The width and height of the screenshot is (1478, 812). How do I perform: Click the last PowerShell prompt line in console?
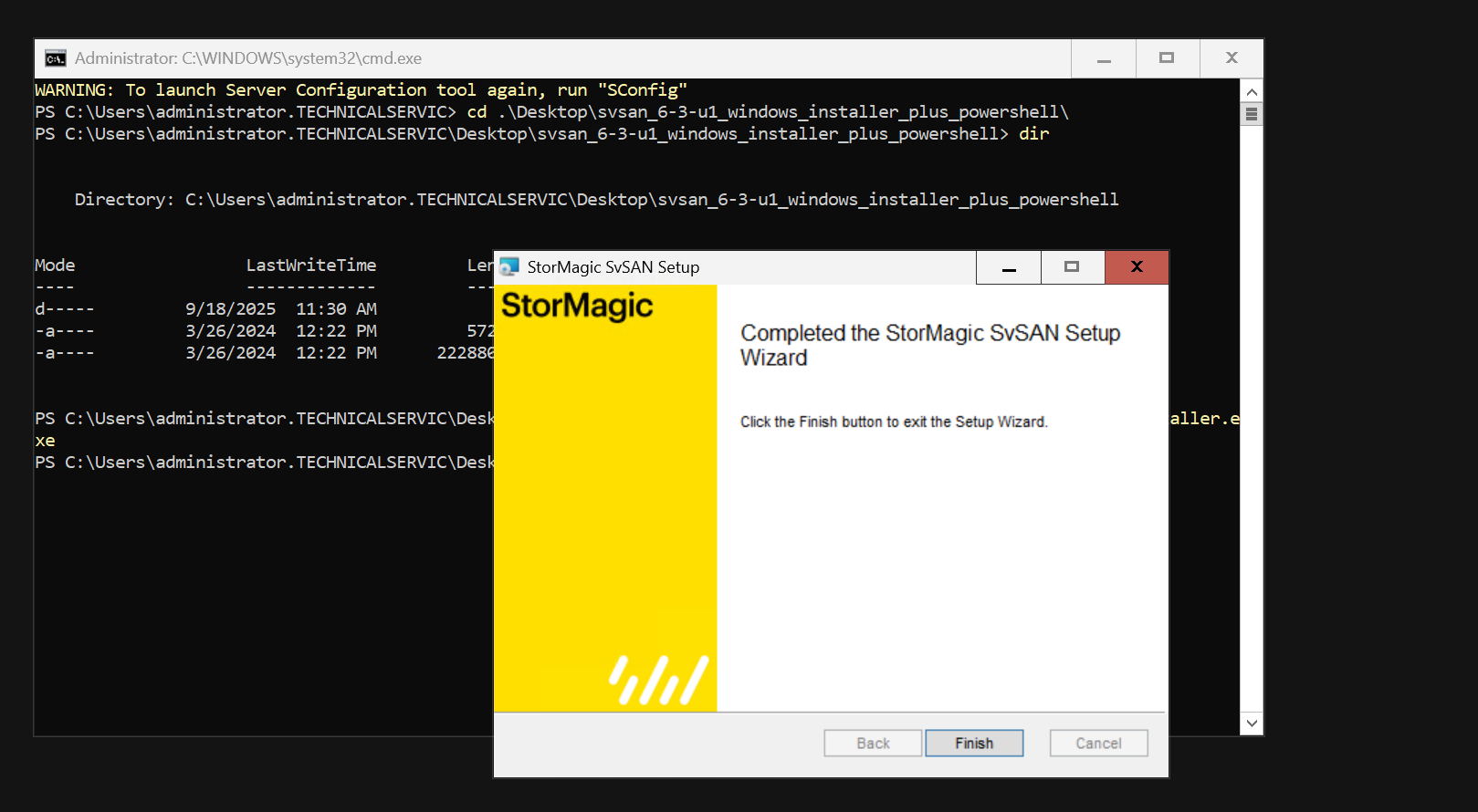click(265, 463)
